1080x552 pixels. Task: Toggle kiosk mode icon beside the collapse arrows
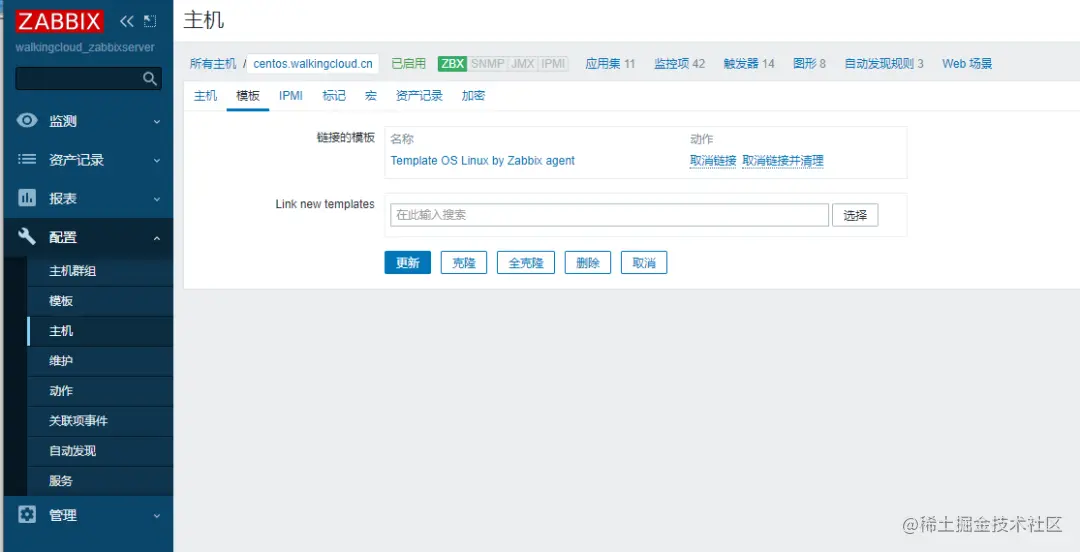(149, 21)
